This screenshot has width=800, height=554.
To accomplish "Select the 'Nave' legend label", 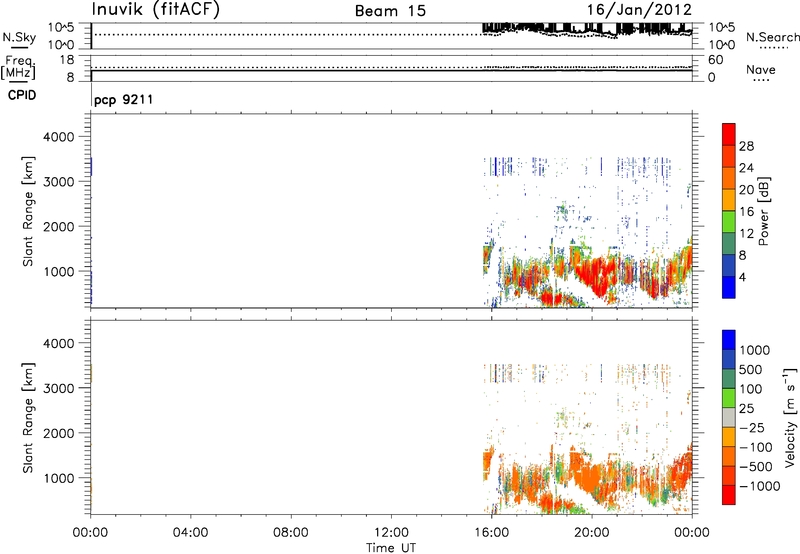I will [x=761, y=69].
